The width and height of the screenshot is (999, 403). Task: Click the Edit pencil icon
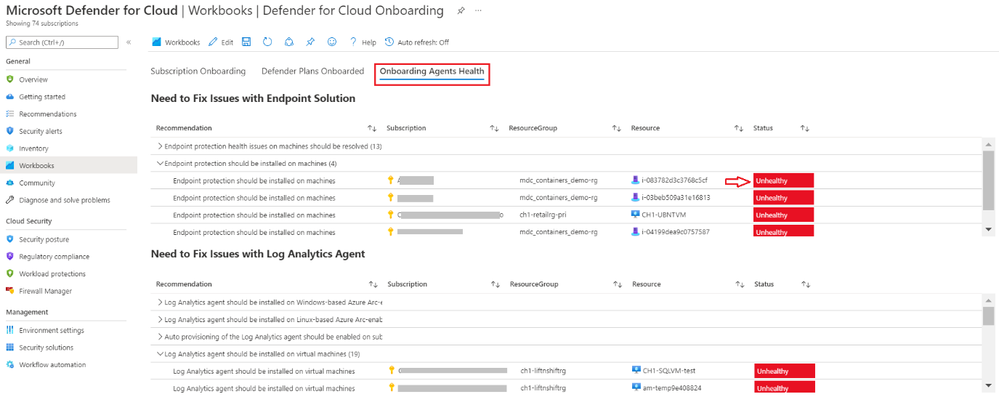[213, 42]
